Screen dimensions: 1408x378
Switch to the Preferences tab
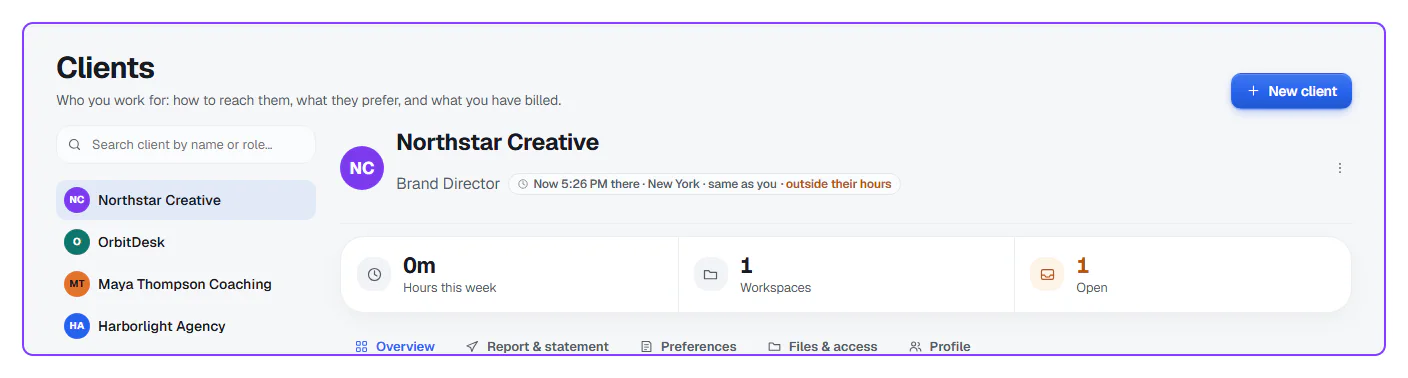688,346
